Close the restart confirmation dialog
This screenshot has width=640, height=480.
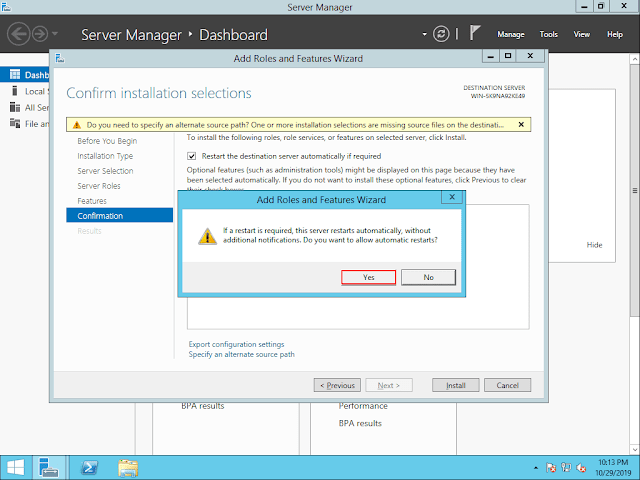[452, 197]
